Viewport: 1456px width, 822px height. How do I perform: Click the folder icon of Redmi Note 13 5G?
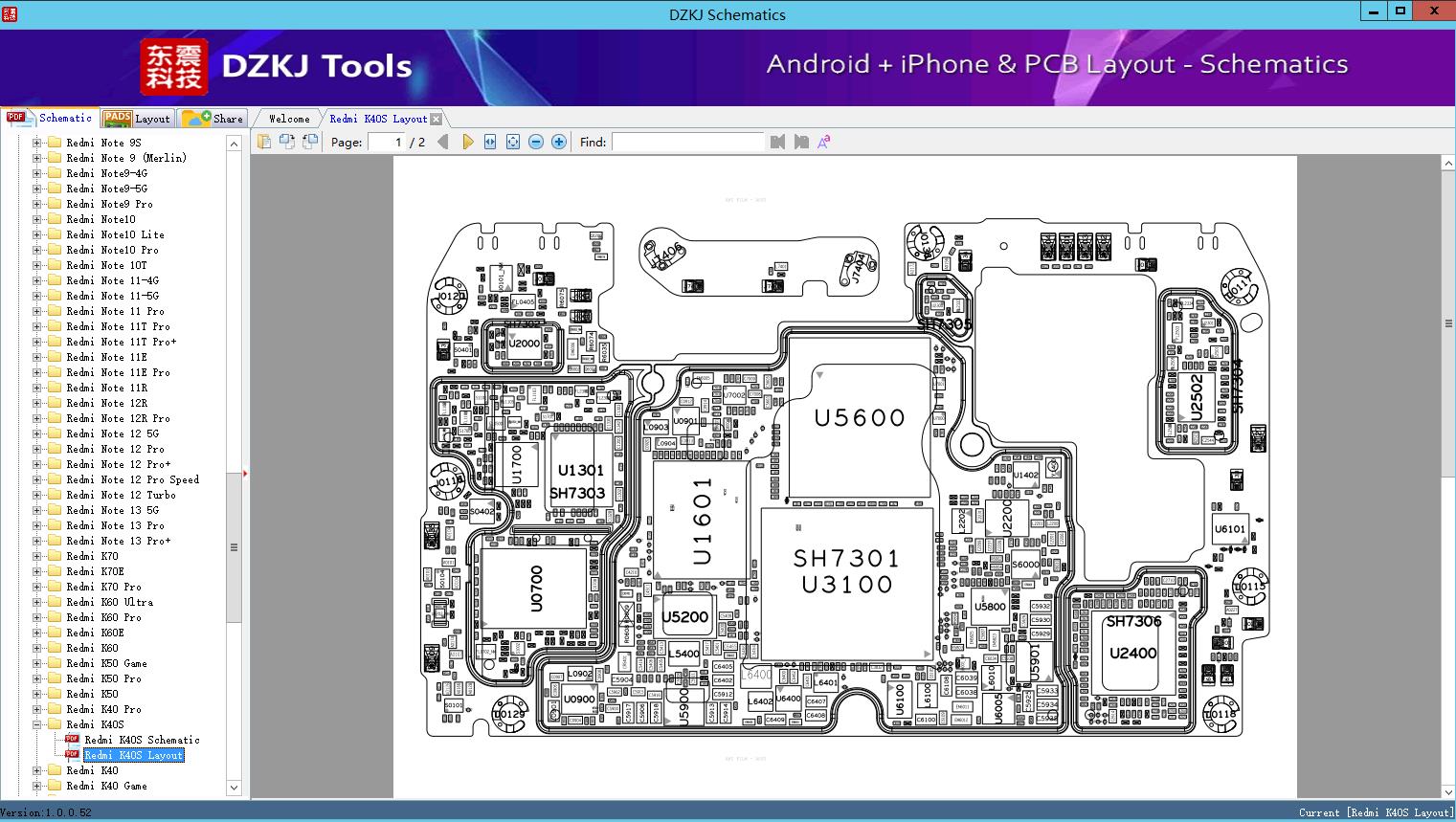click(x=55, y=510)
